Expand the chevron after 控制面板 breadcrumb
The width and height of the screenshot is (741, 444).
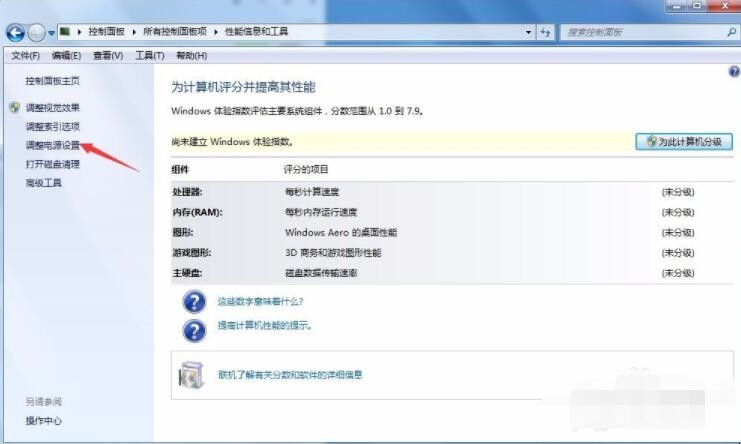click(x=134, y=32)
